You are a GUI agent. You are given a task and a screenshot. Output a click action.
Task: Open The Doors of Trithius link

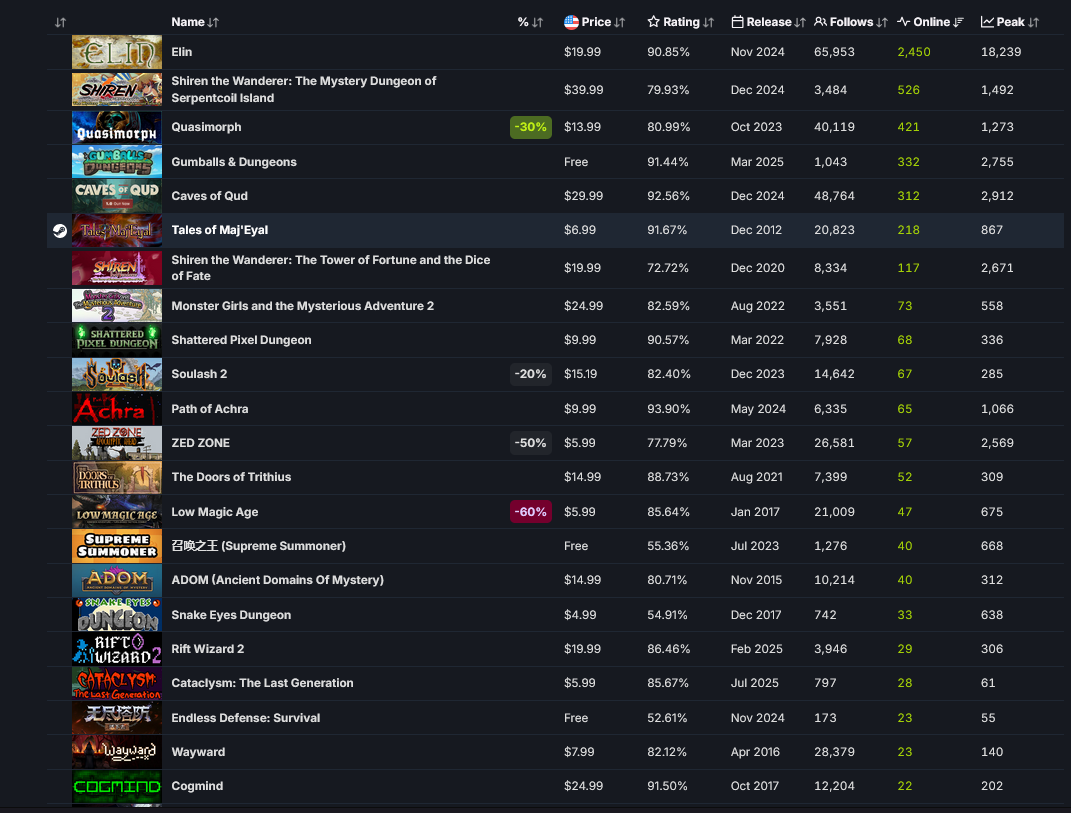click(231, 477)
